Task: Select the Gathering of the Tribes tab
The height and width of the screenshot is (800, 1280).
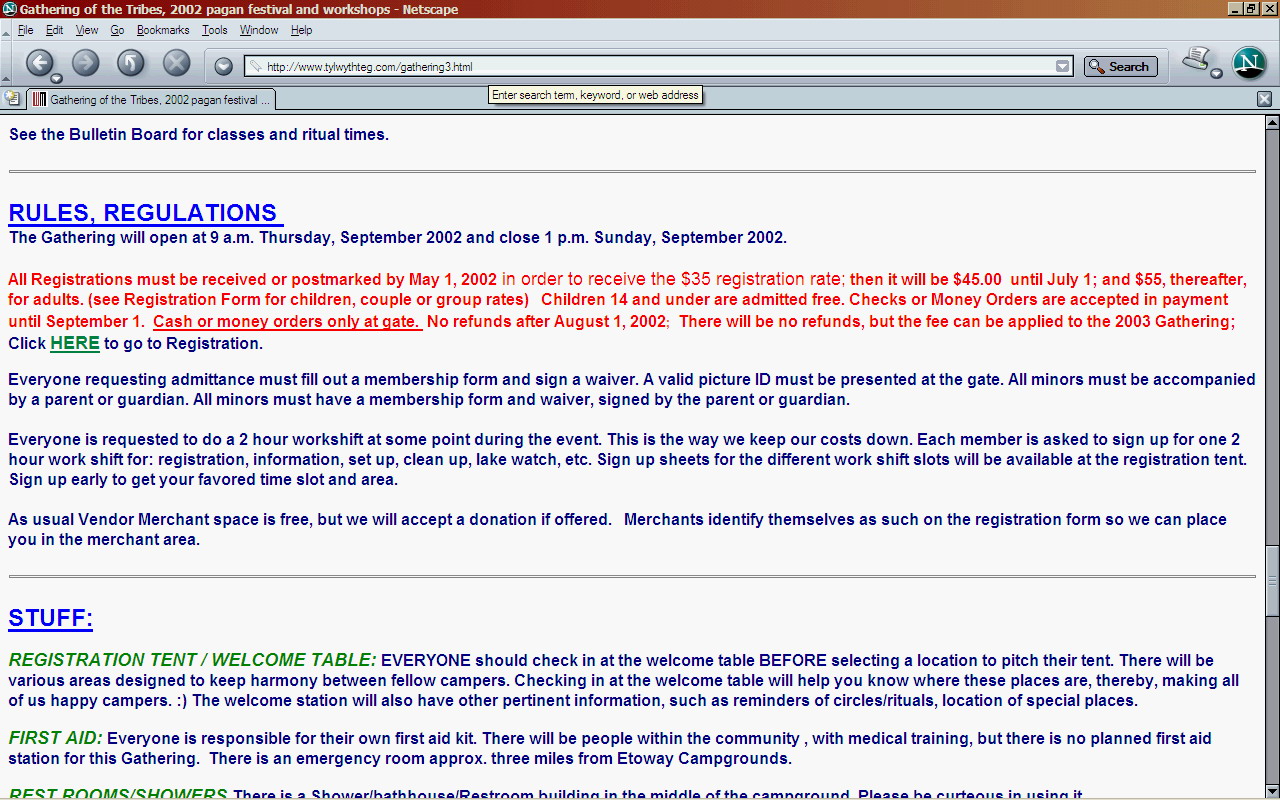Action: tap(151, 100)
